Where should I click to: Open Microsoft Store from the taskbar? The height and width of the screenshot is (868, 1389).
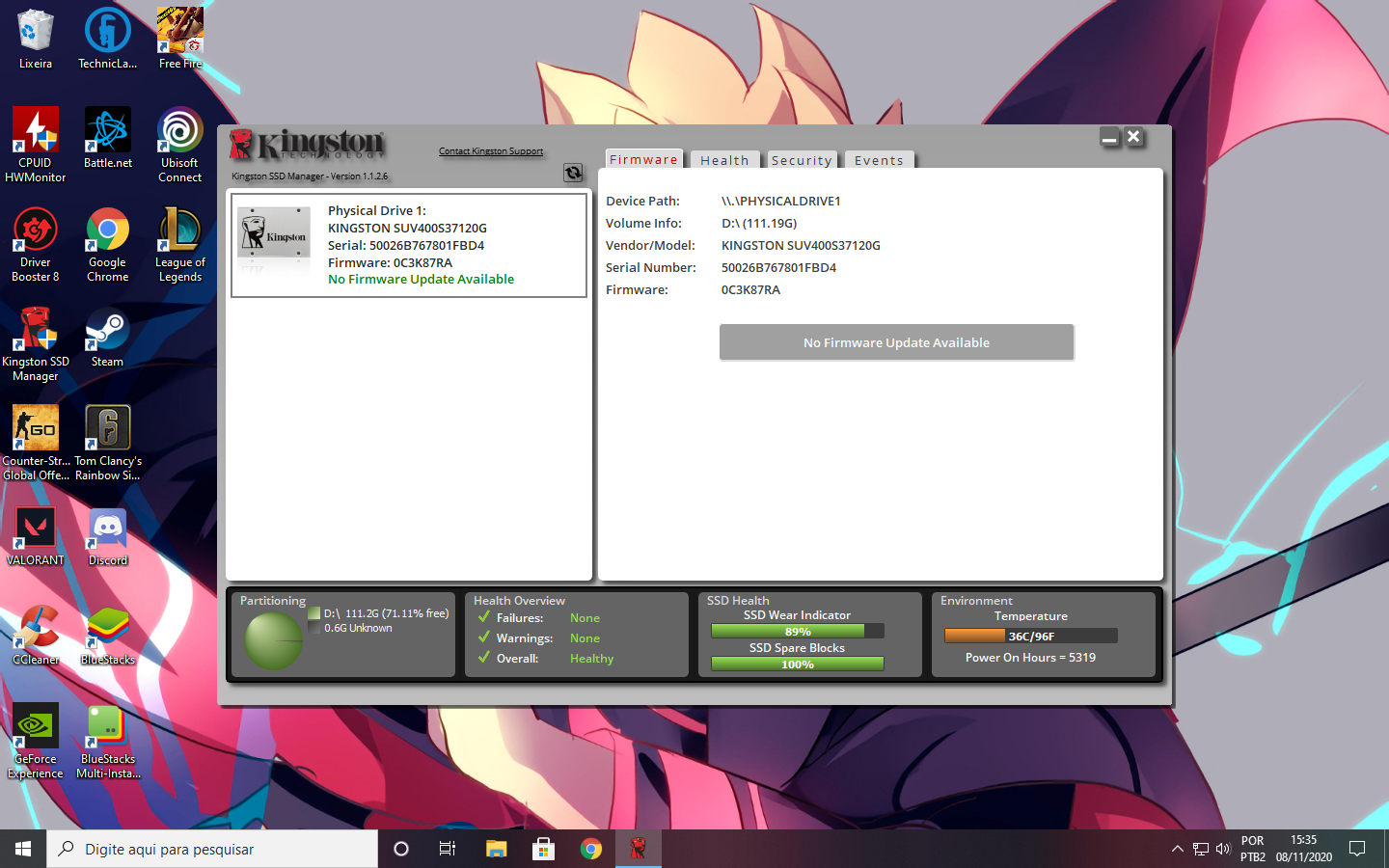543,849
